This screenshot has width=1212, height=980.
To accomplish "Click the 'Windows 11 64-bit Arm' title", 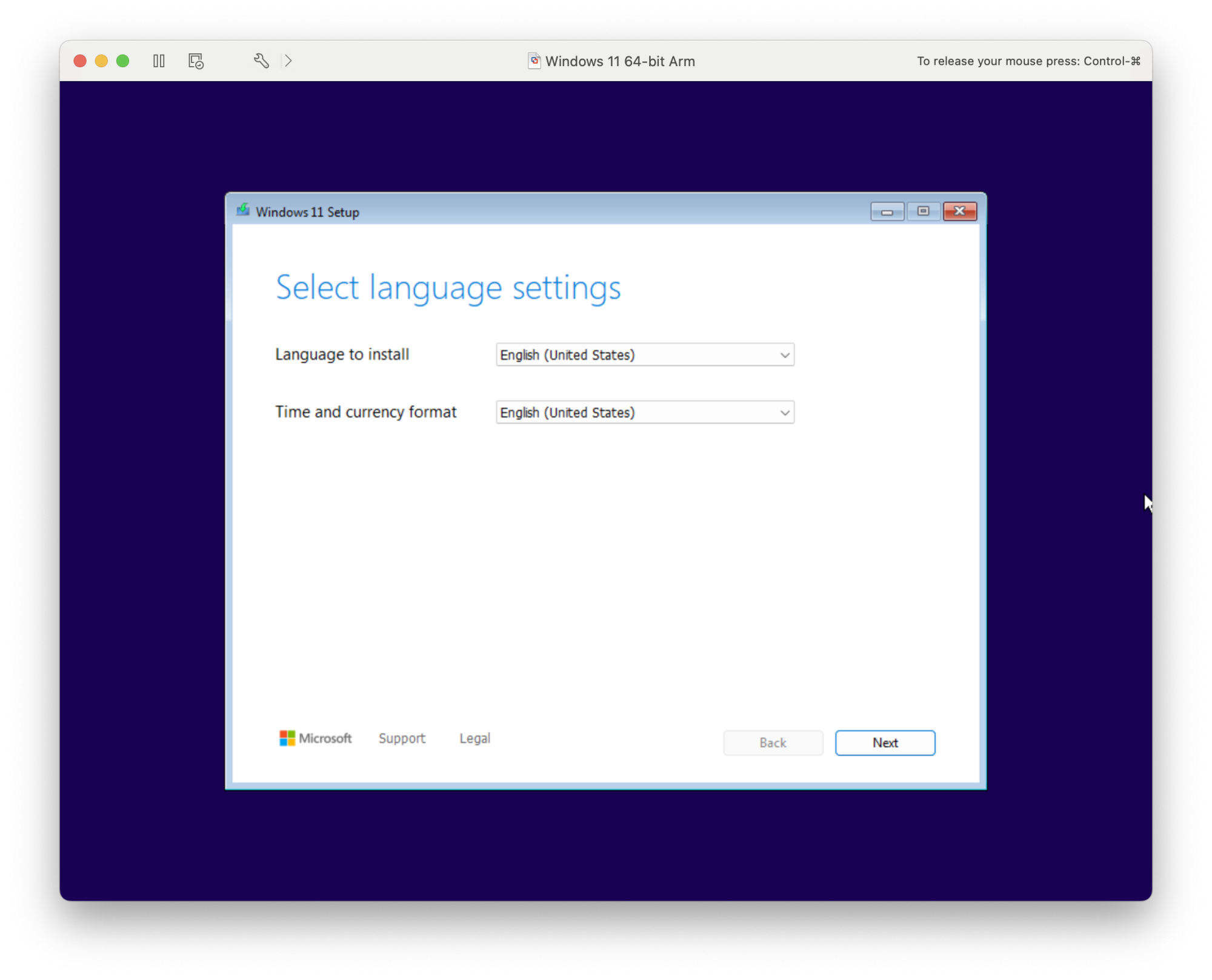I will click(620, 61).
